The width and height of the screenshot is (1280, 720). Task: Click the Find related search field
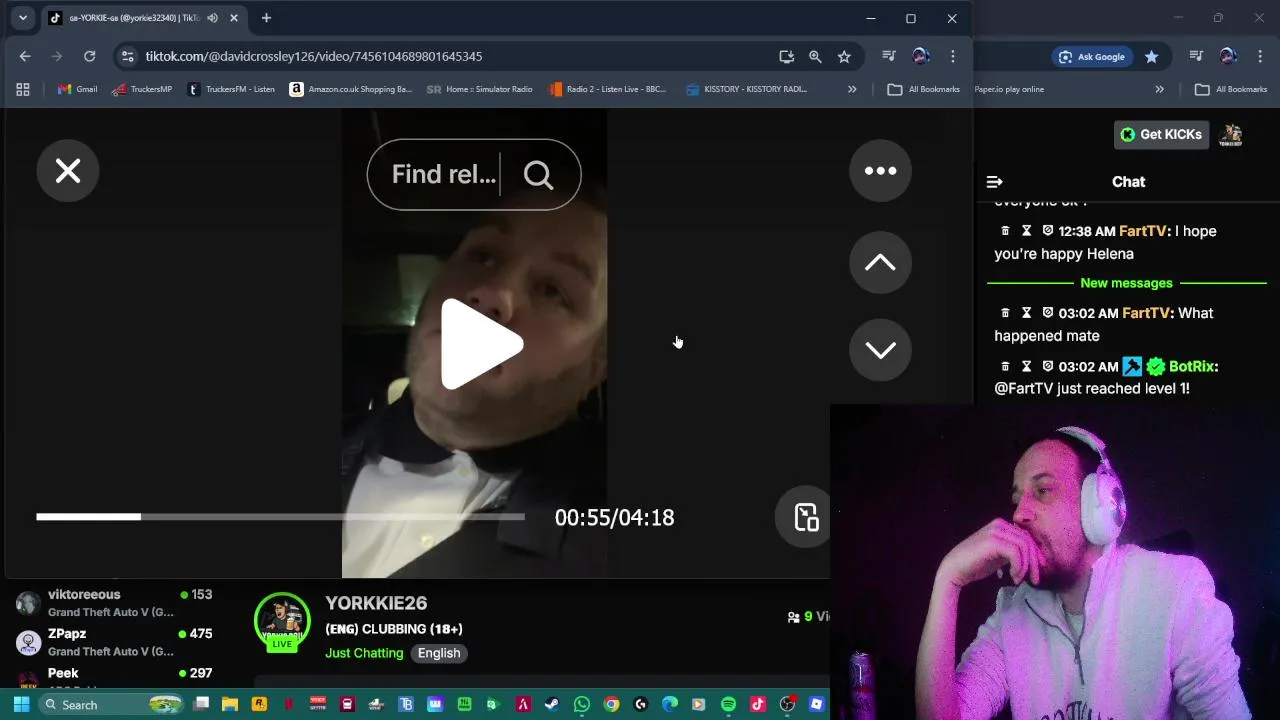pos(444,174)
